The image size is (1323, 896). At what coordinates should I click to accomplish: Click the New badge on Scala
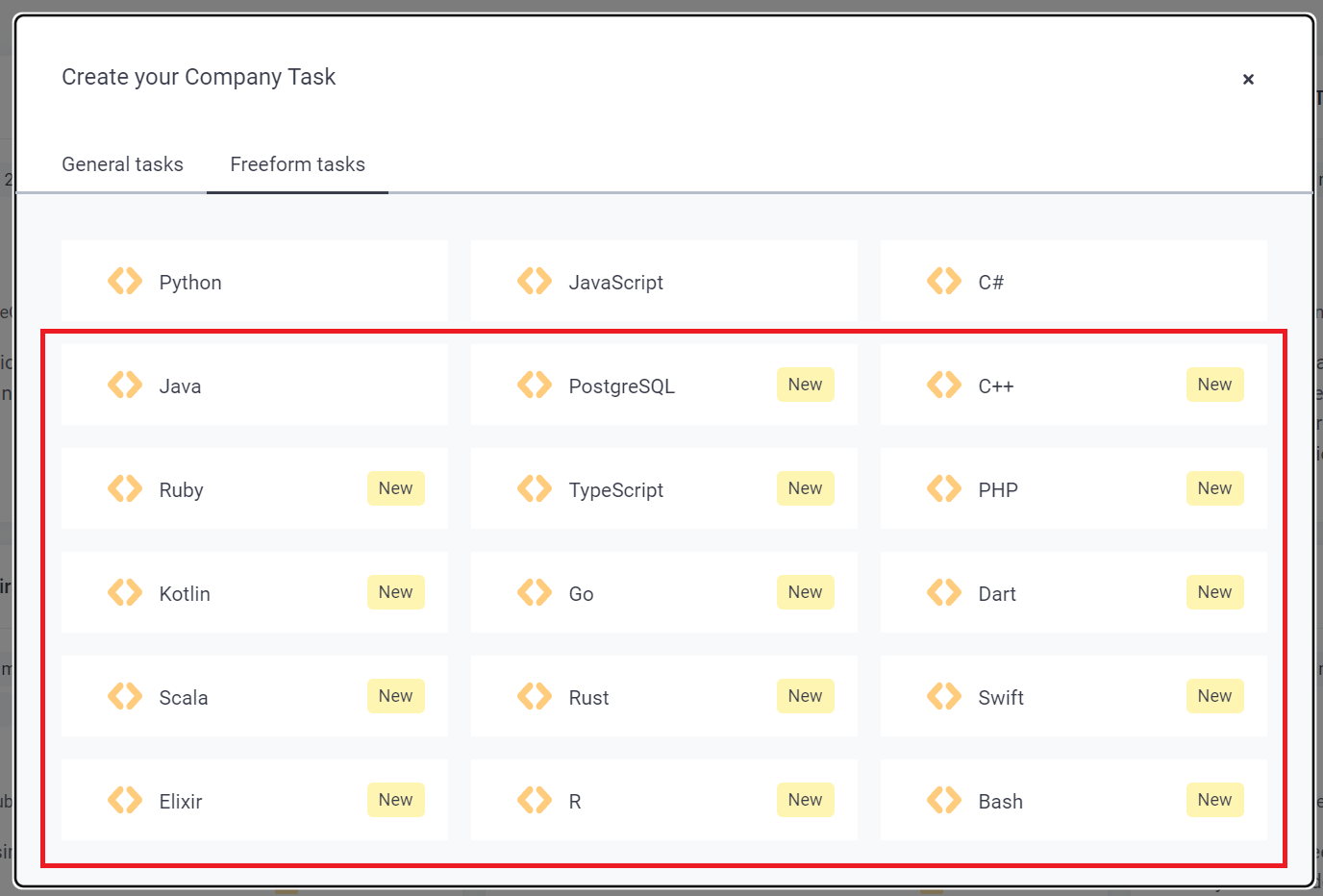click(x=395, y=696)
